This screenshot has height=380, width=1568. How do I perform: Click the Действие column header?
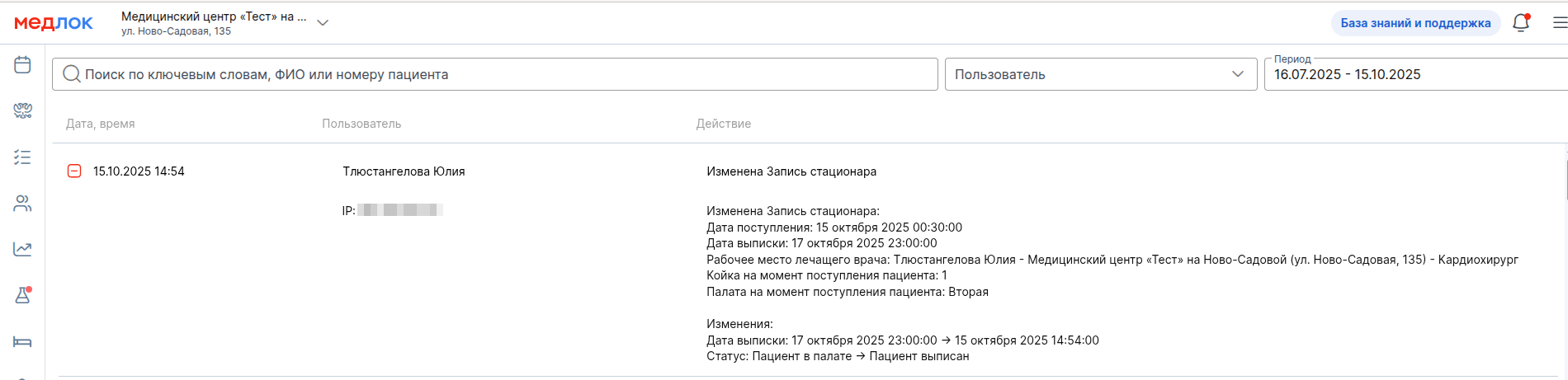[723, 124]
